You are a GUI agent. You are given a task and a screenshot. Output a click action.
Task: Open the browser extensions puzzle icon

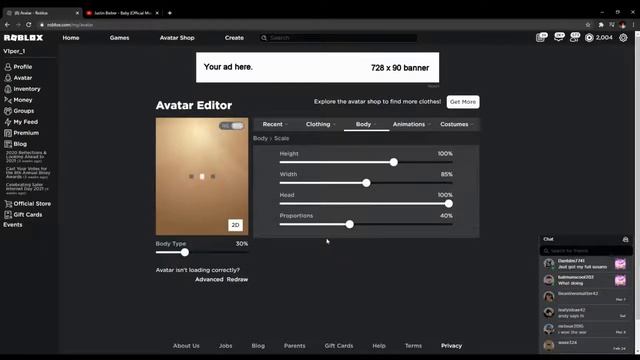[x=601, y=24]
